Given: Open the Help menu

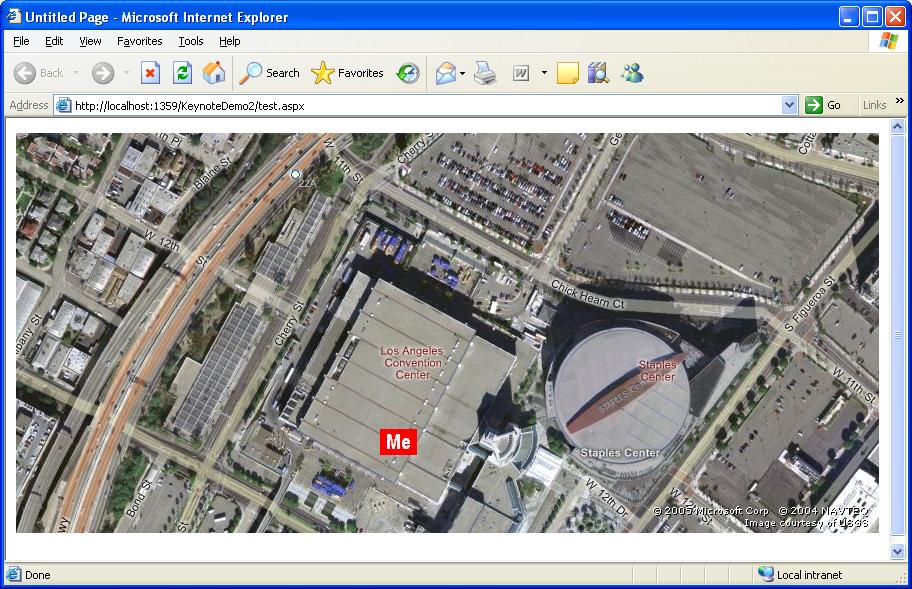Looking at the screenshot, I should pos(230,41).
